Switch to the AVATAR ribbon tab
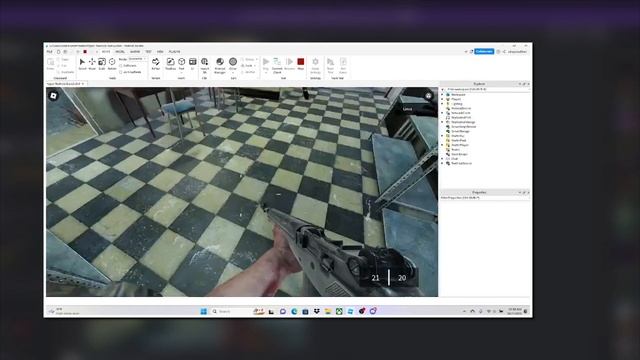Viewport: 640px width, 360px height. point(135,52)
